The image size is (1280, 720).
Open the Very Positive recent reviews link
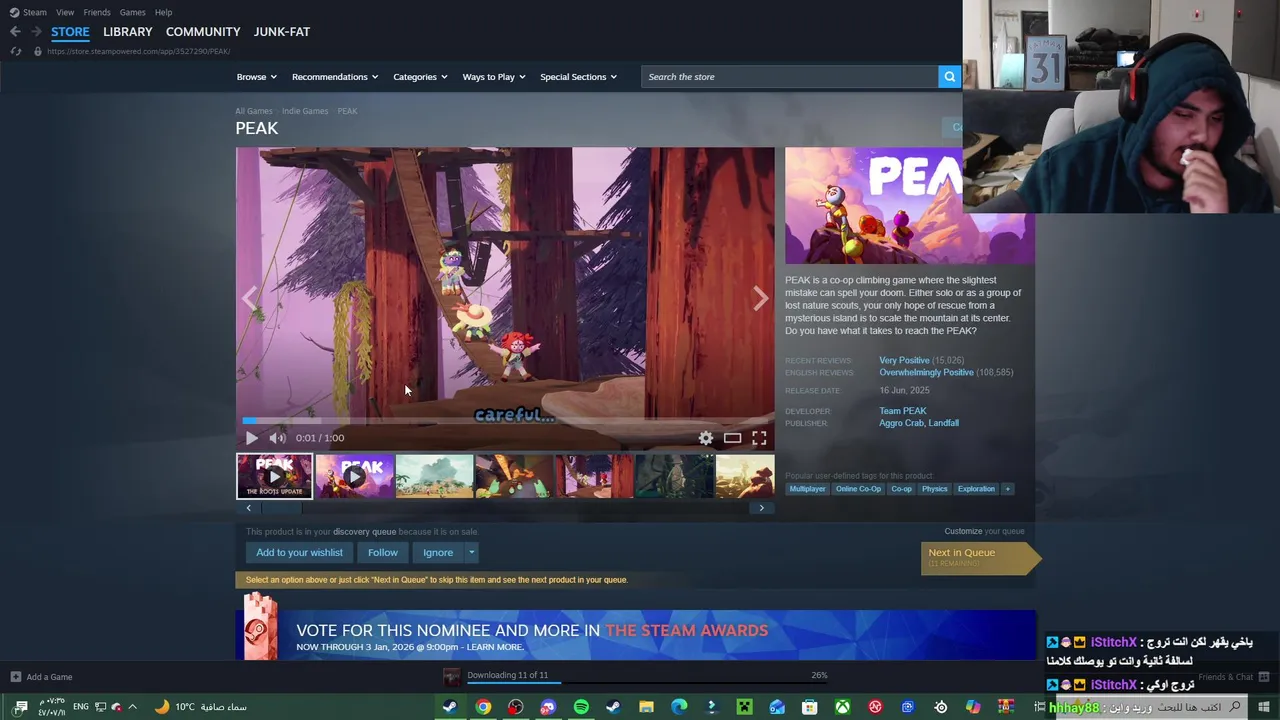point(904,360)
